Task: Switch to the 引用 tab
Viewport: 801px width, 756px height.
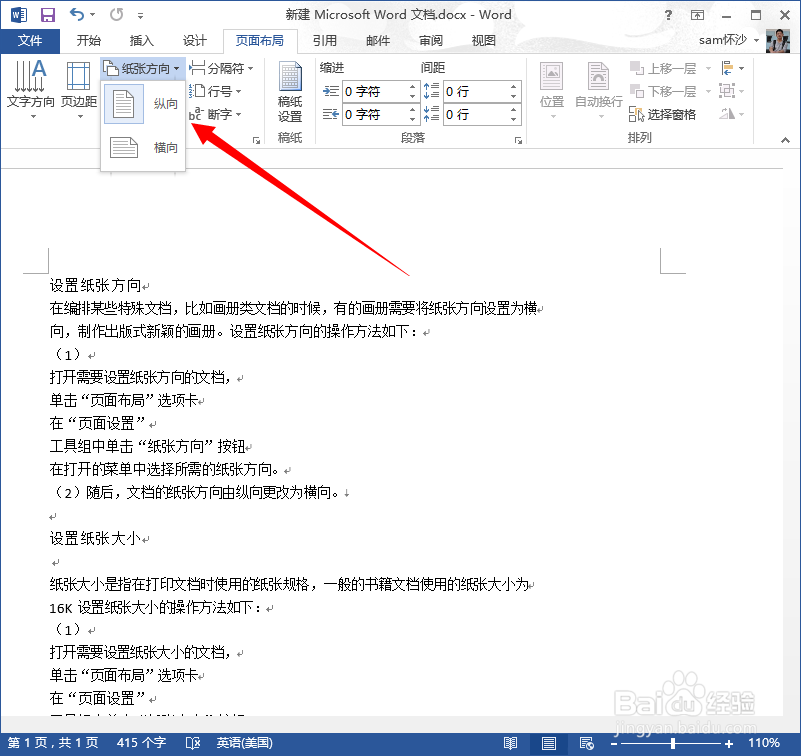Action: 325,40
